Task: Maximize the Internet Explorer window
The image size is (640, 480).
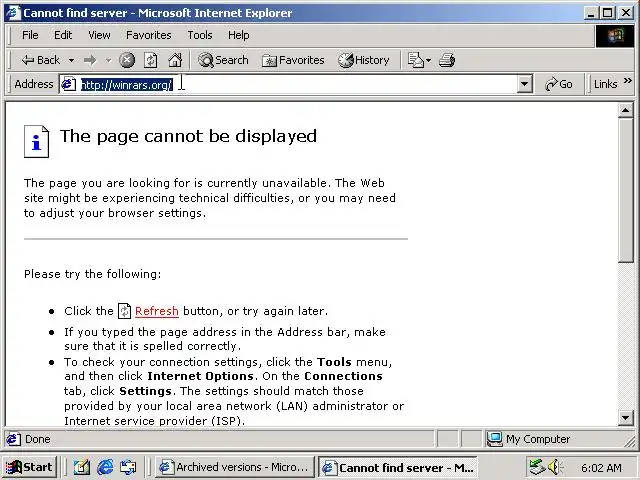Action: point(607,13)
